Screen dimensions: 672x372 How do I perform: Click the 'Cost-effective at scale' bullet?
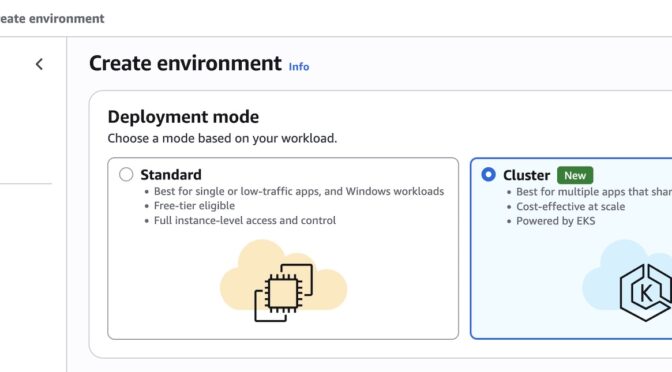pos(570,207)
